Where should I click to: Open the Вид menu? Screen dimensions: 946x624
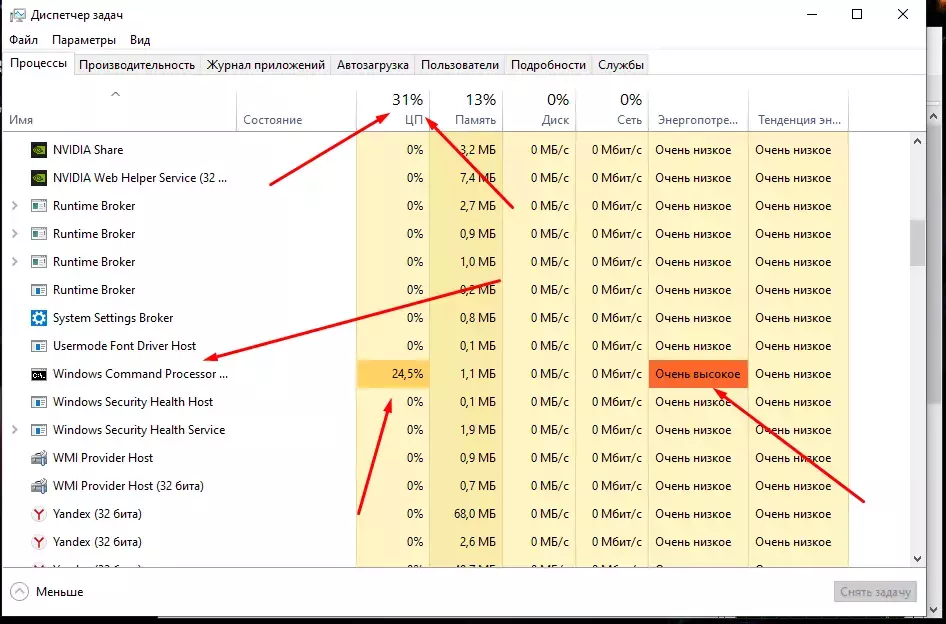coord(140,40)
